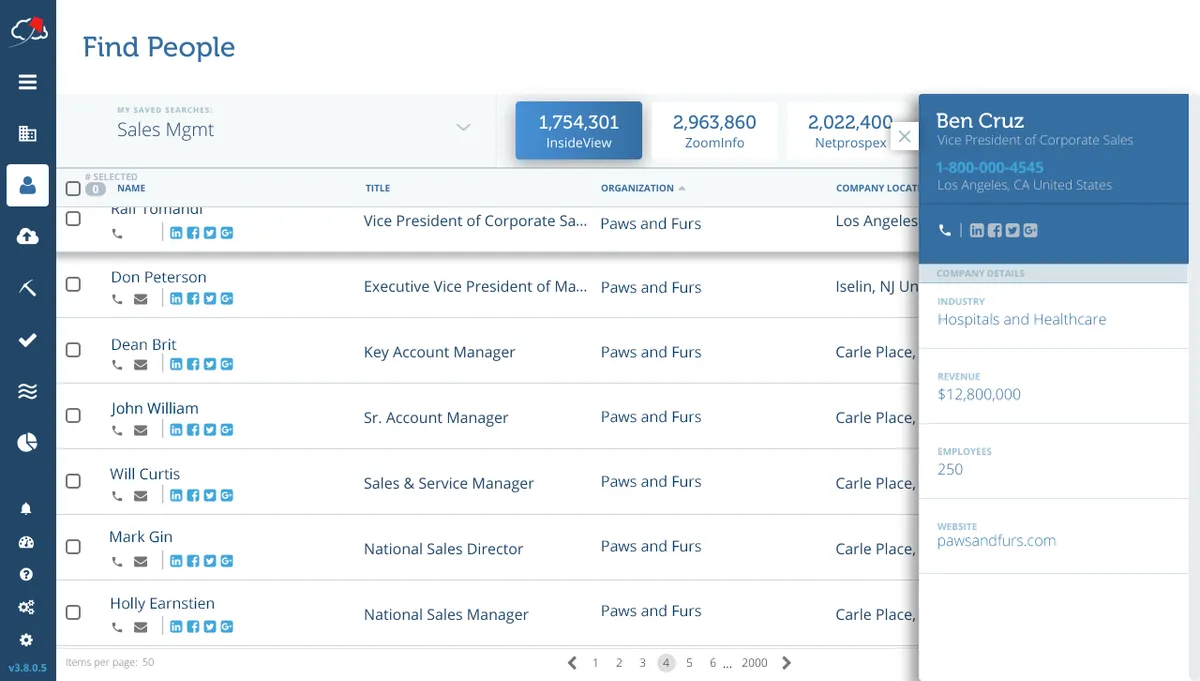
Task: Go to page 5
Action: 689,663
